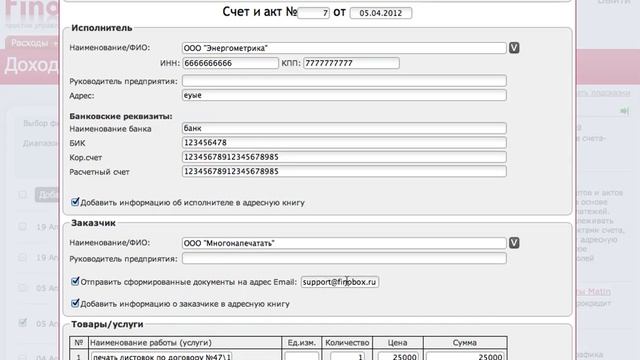Click the Сумма field with 25000

click(x=465, y=356)
